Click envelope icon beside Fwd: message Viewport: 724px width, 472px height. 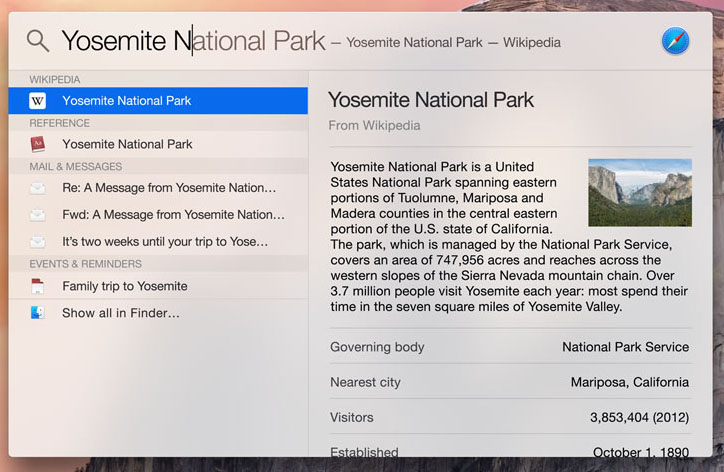click(x=38, y=215)
